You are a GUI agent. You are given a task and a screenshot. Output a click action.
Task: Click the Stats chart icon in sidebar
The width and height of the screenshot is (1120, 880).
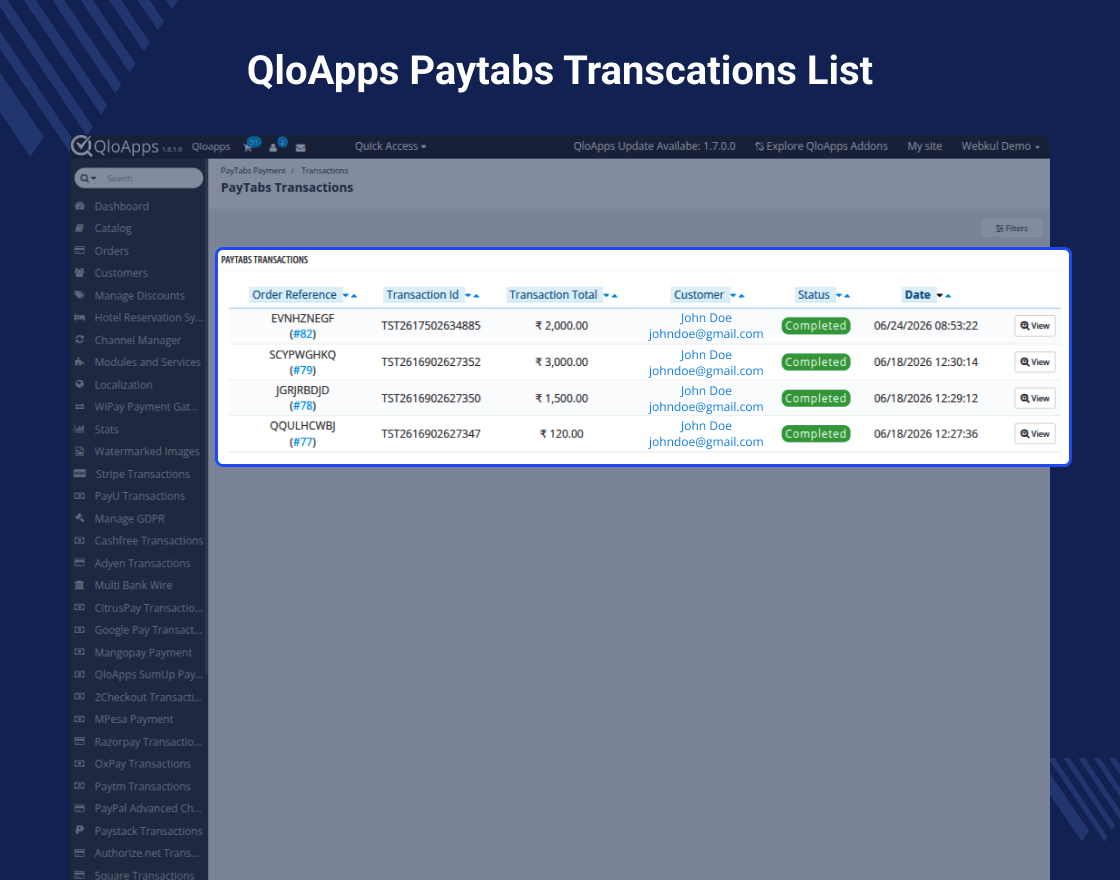pyautogui.click(x=79, y=429)
